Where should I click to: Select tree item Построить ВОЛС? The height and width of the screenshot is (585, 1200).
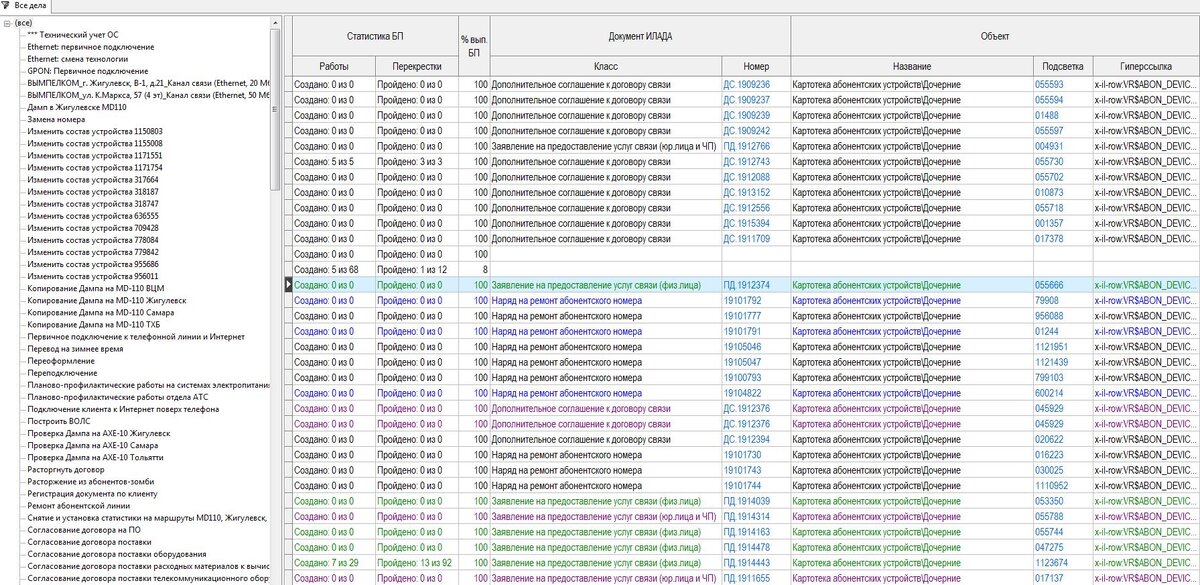click(x=61, y=421)
